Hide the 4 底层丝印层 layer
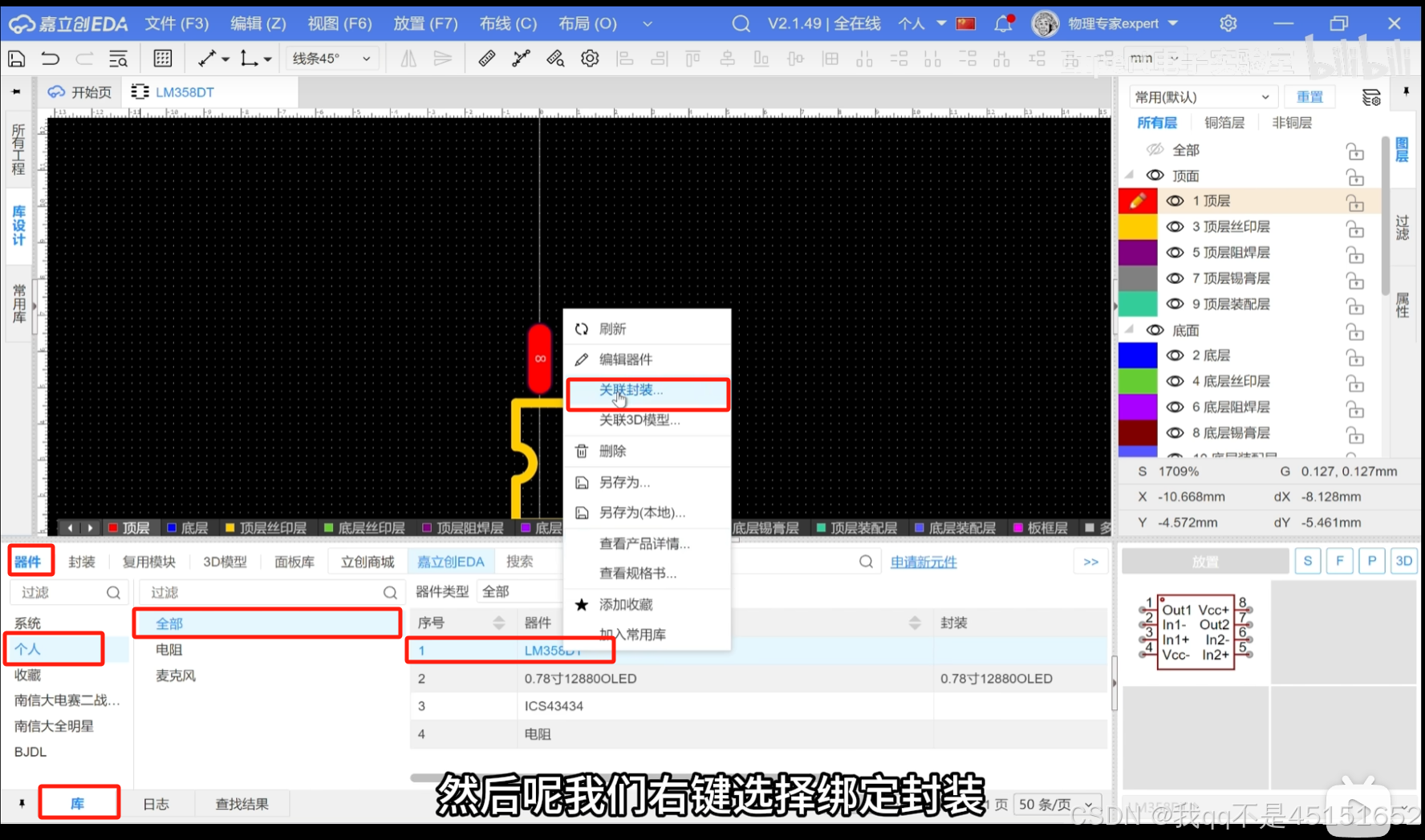The image size is (1425, 840). (x=1175, y=381)
